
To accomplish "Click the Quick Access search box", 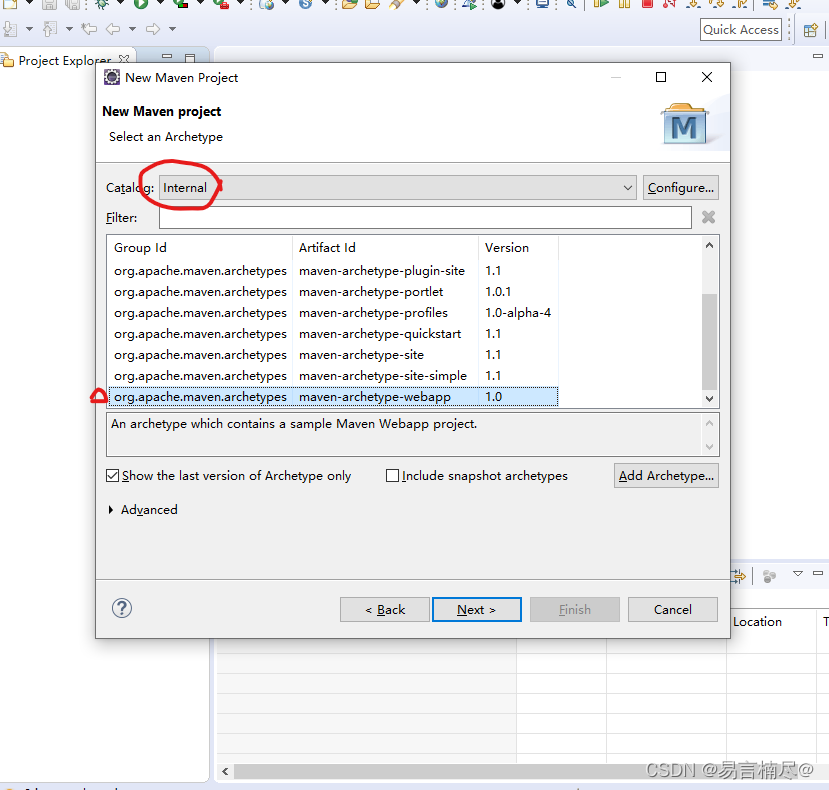I will [x=741, y=30].
